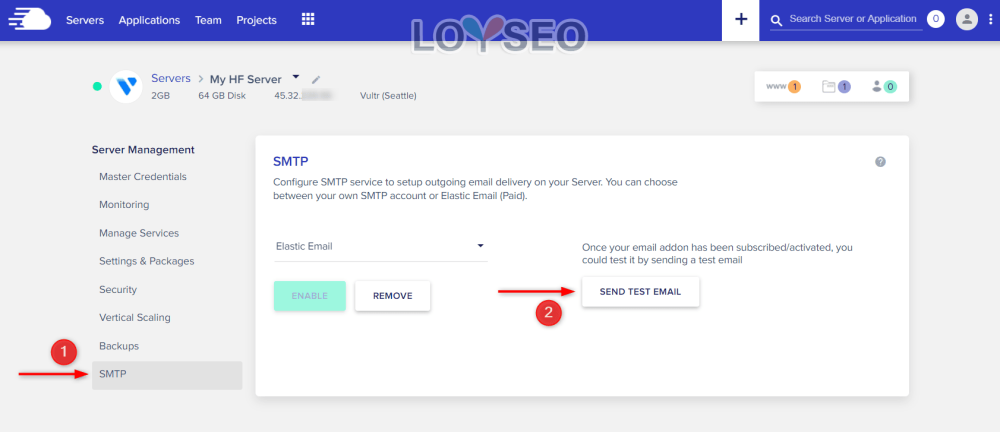Click the Cloudways cloud logo
The width and height of the screenshot is (1000, 432).
pyautogui.click(x=29, y=20)
